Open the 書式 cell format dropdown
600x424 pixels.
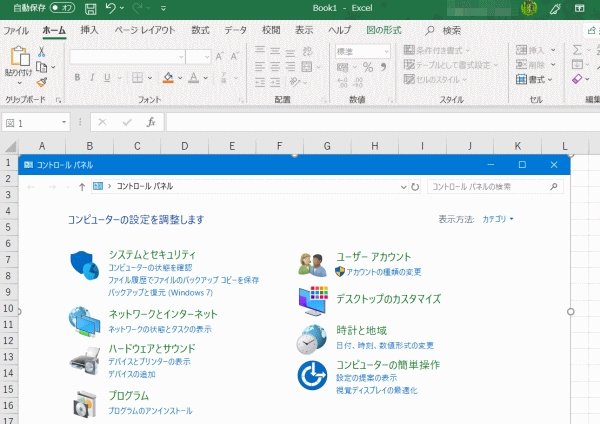pyautogui.click(x=534, y=80)
